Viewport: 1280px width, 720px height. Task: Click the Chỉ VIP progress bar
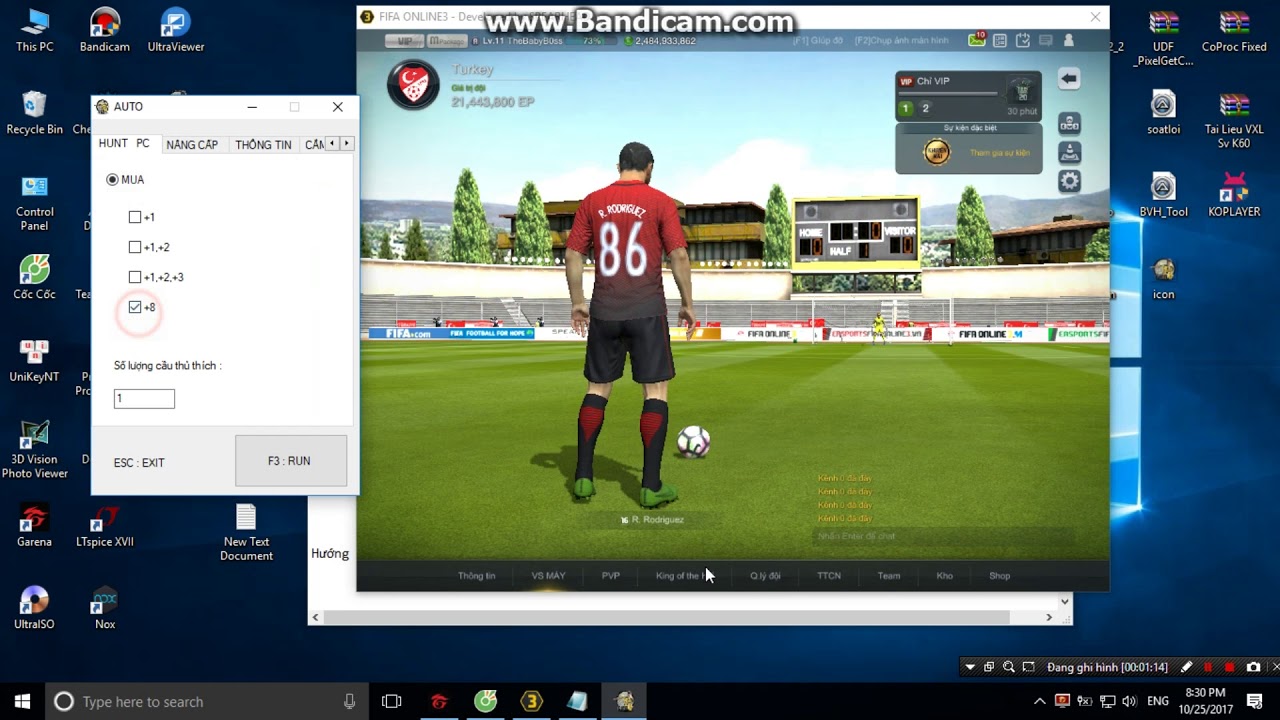(947, 94)
